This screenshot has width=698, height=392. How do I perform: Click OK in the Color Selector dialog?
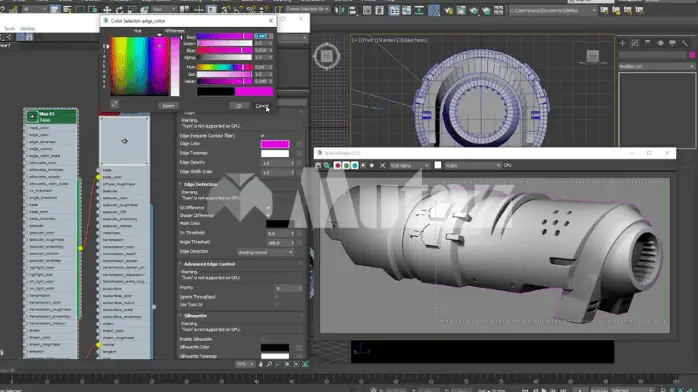coord(239,106)
